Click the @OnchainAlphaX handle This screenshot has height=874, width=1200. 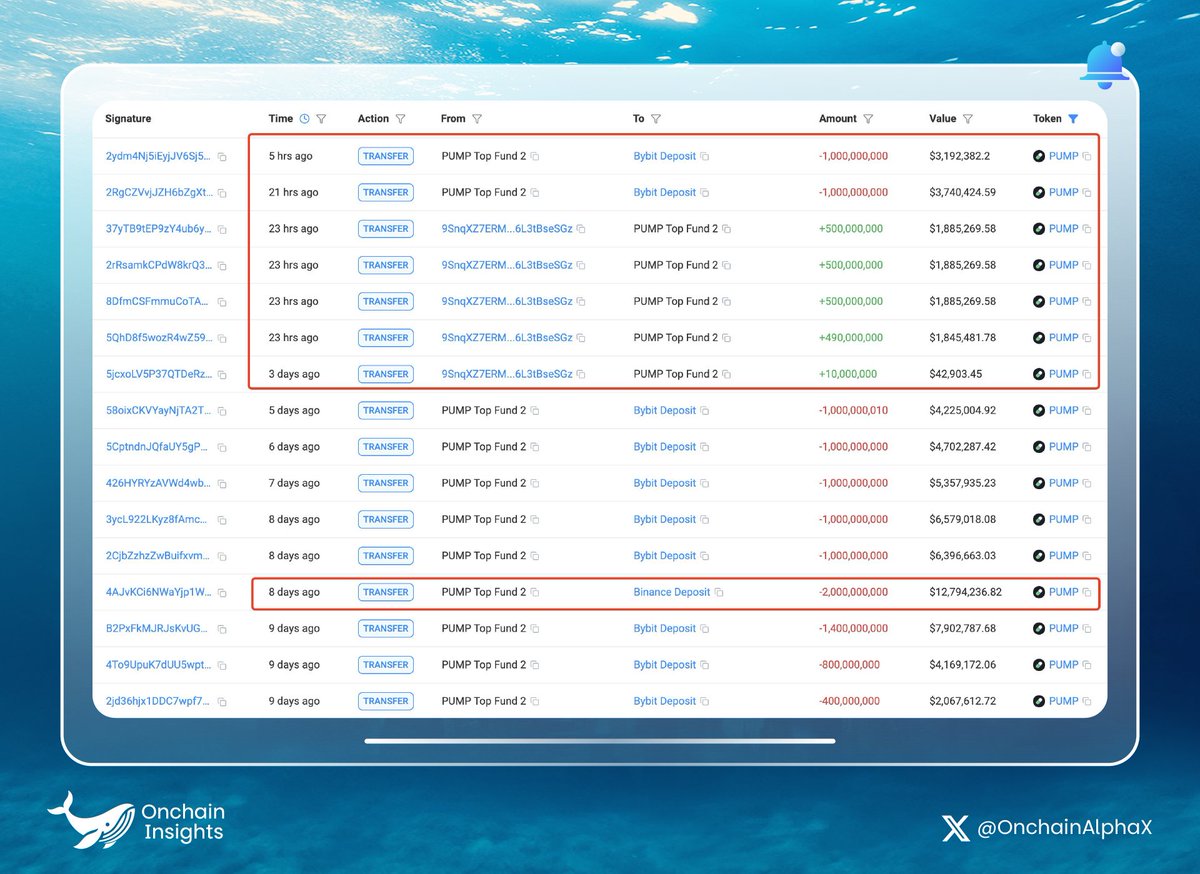[1064, 828]
